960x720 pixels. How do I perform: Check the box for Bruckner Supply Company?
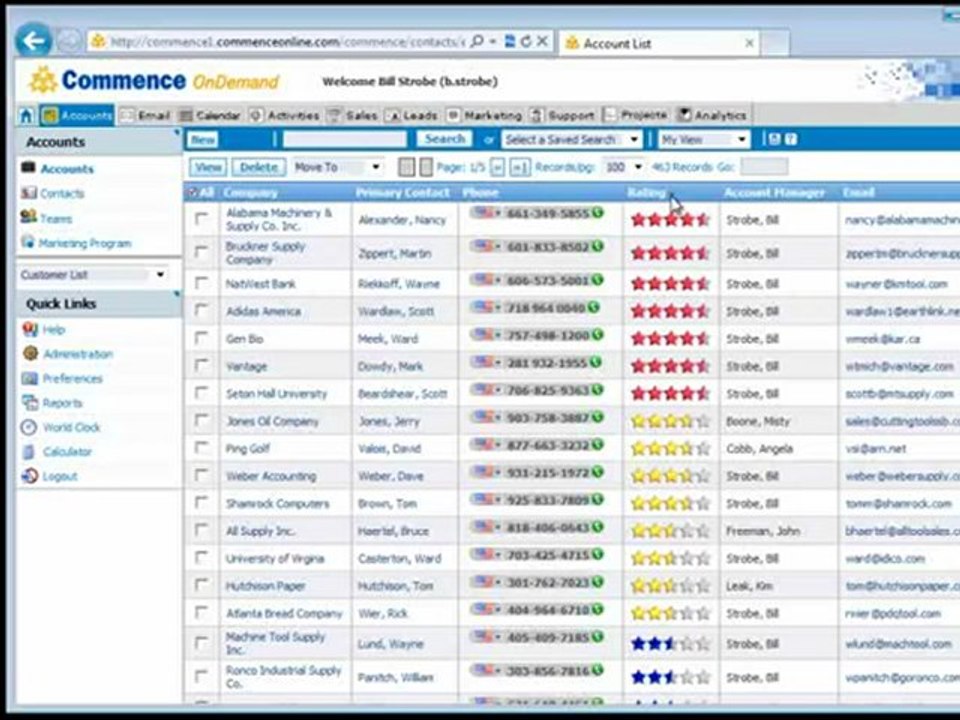point(201,251)
